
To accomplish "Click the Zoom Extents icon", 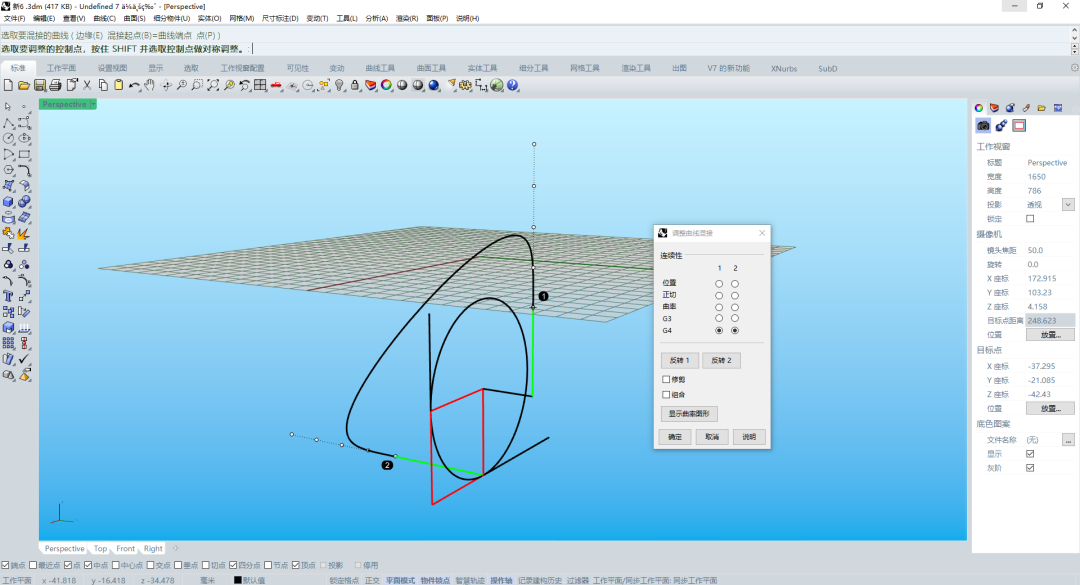I will pyautogui.click(x=213, y=85).
